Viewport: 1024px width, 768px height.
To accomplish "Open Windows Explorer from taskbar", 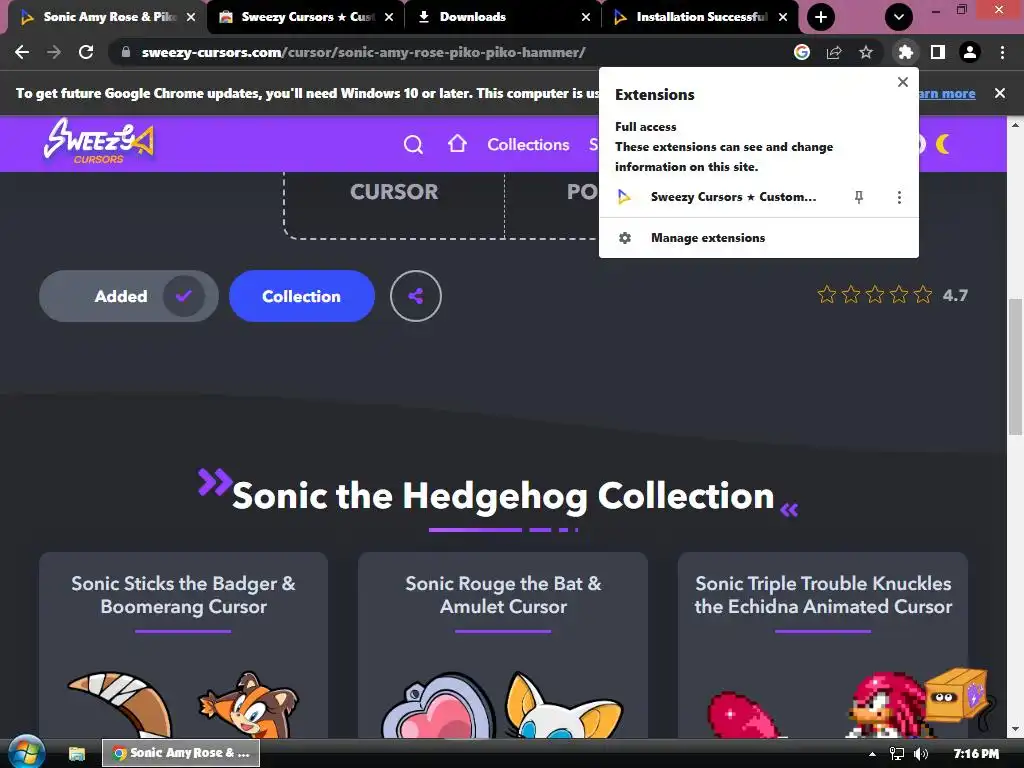I will 76,754.
